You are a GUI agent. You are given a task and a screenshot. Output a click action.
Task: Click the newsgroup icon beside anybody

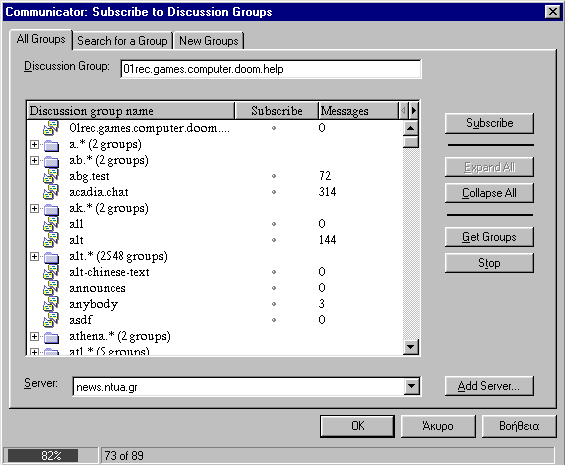pyautogui.click(x=51, y=304)
